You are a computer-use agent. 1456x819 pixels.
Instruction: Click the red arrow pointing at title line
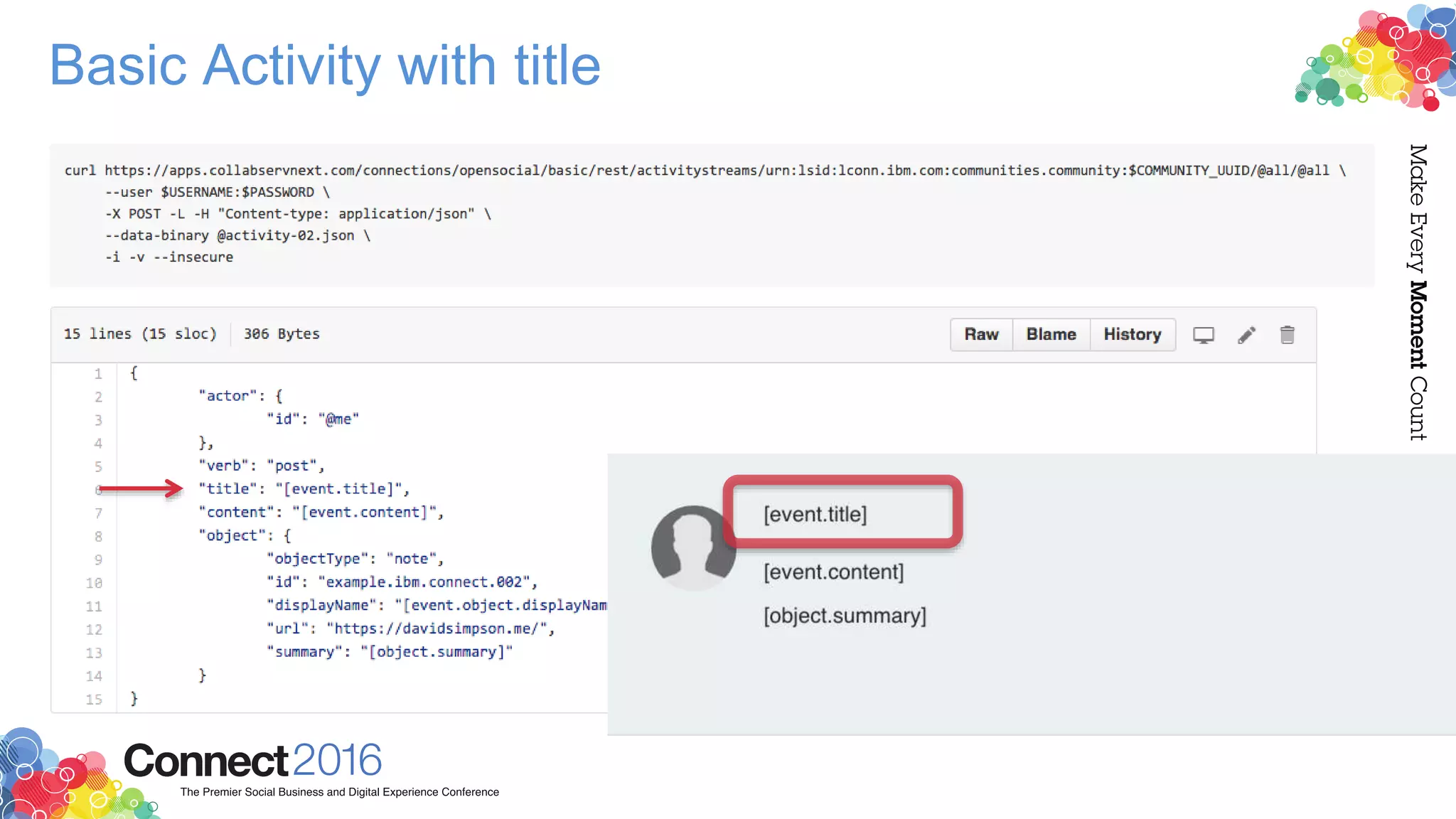pos(141,488)
